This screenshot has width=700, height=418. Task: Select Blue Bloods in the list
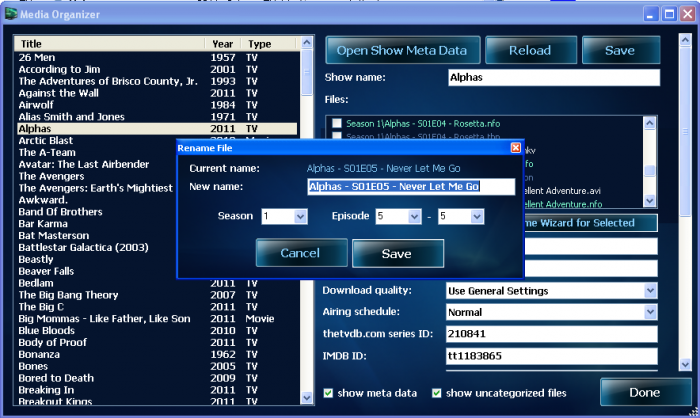tap(157, 330)
